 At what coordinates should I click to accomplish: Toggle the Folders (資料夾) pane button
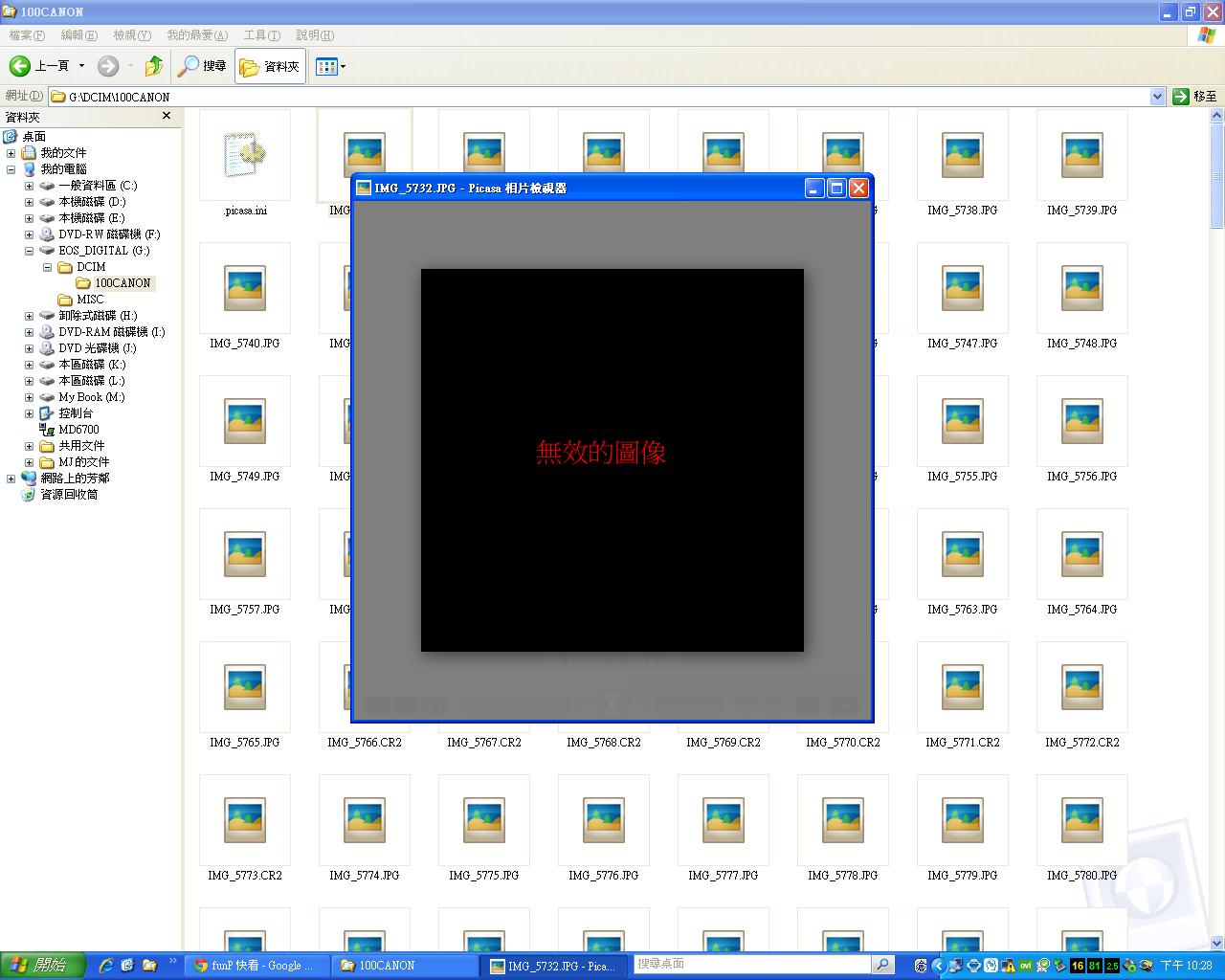tap(270, 66)
